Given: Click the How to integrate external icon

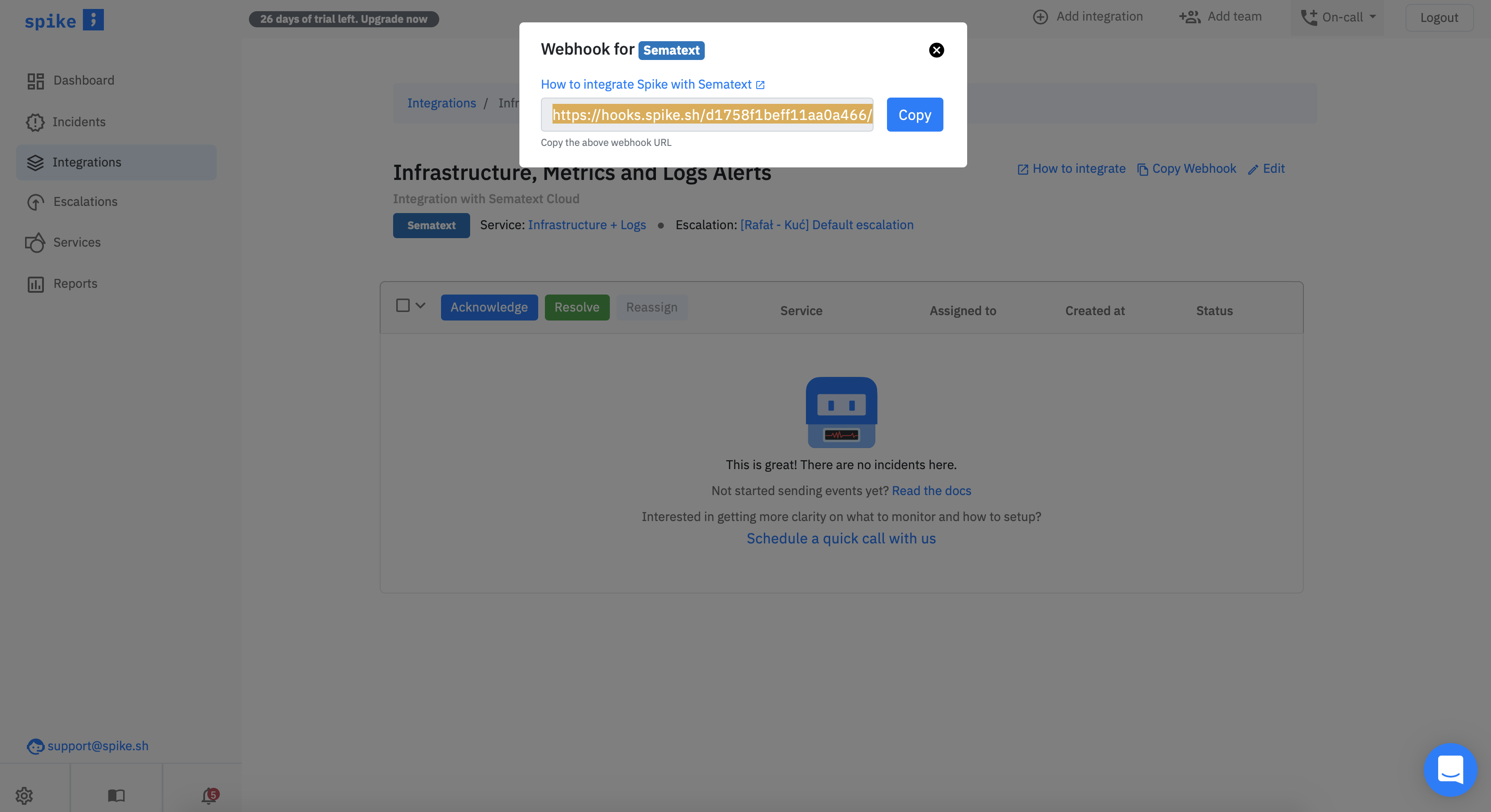Looking at the screenshot, I should (1023, 170).
